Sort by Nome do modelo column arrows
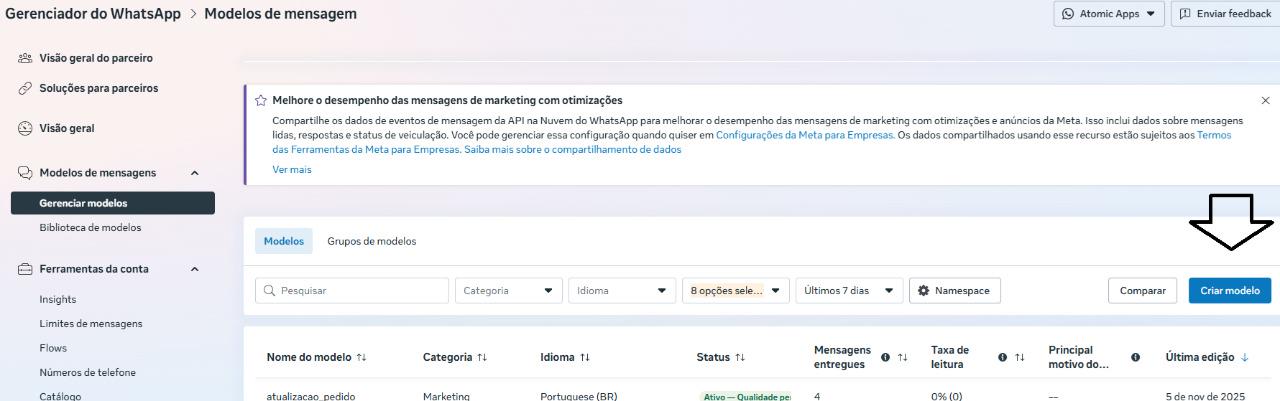 (361, 357)
